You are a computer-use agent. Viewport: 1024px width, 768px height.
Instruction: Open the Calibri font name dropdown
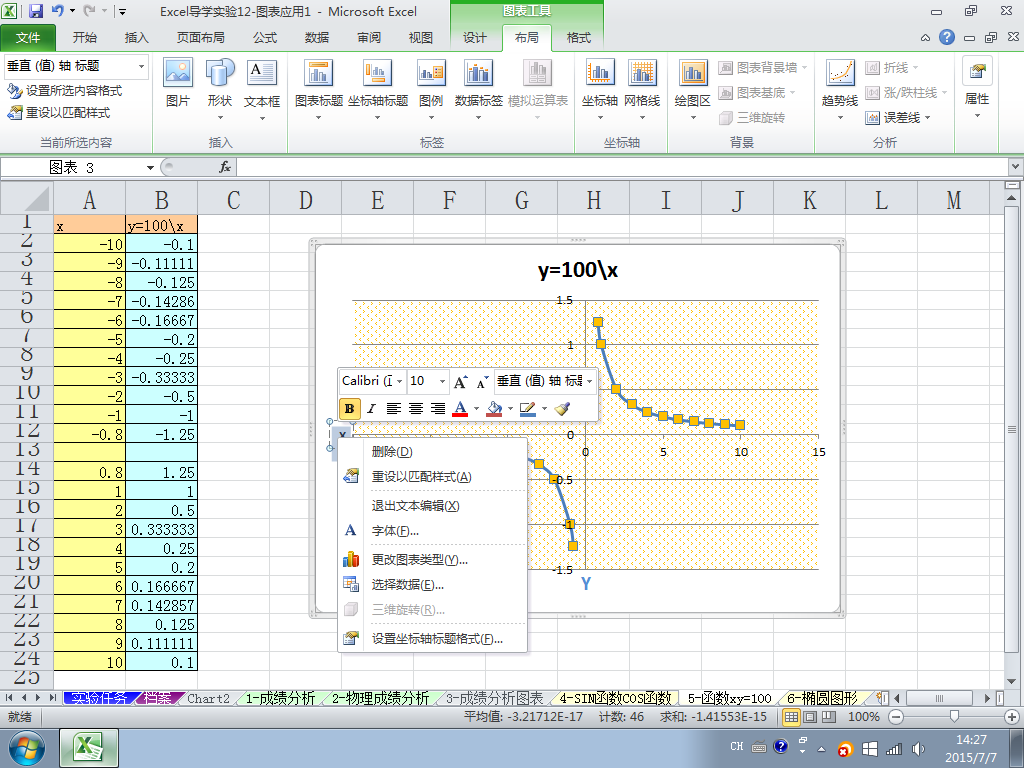(400, 381)
